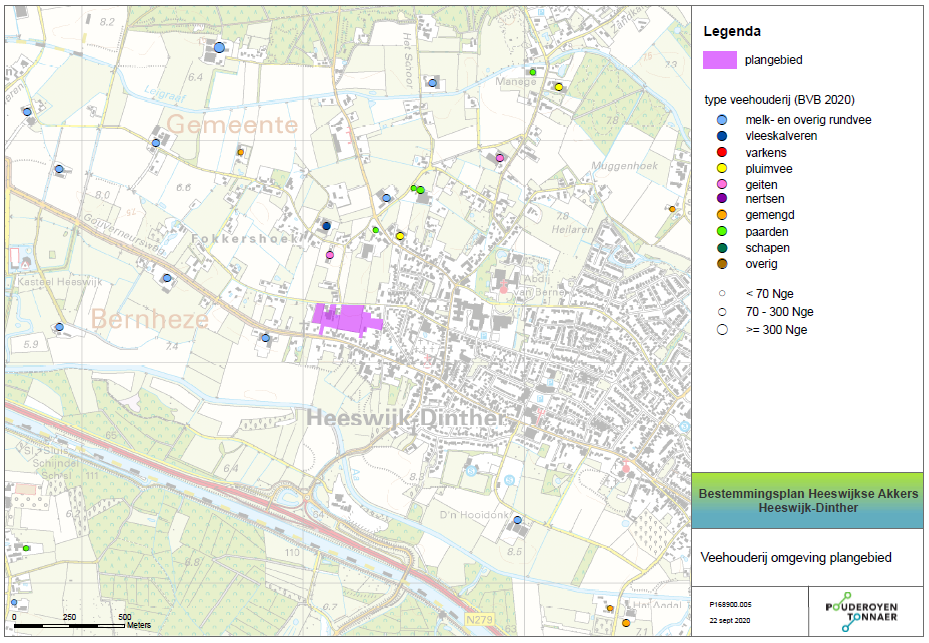Viewport: 929px width, 643px height.
Task: Click the project number P168900.005
Action: 730,604
